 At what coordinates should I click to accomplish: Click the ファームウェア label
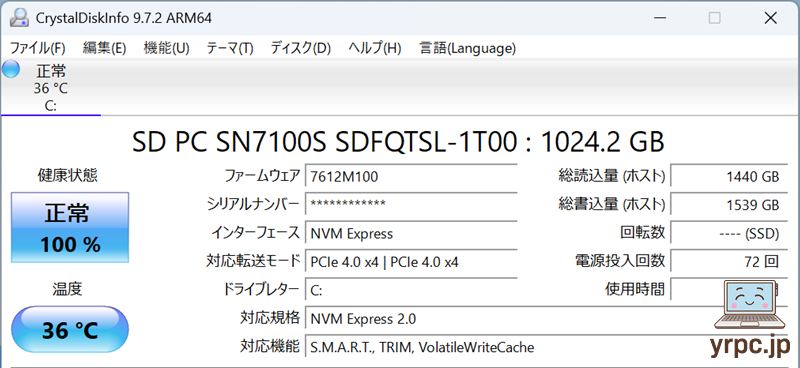(262, 177)
